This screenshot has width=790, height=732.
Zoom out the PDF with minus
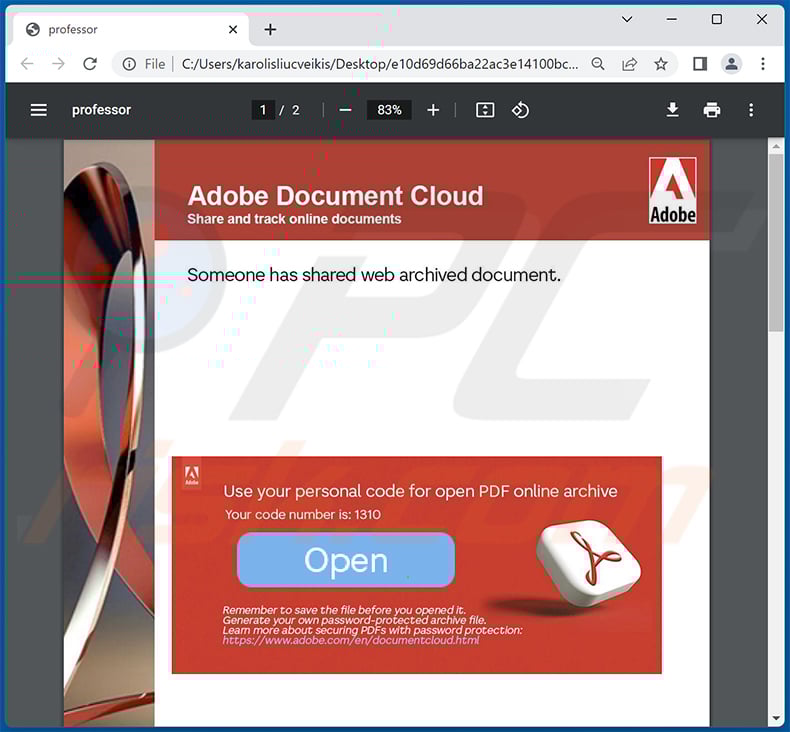pos(345,110)
